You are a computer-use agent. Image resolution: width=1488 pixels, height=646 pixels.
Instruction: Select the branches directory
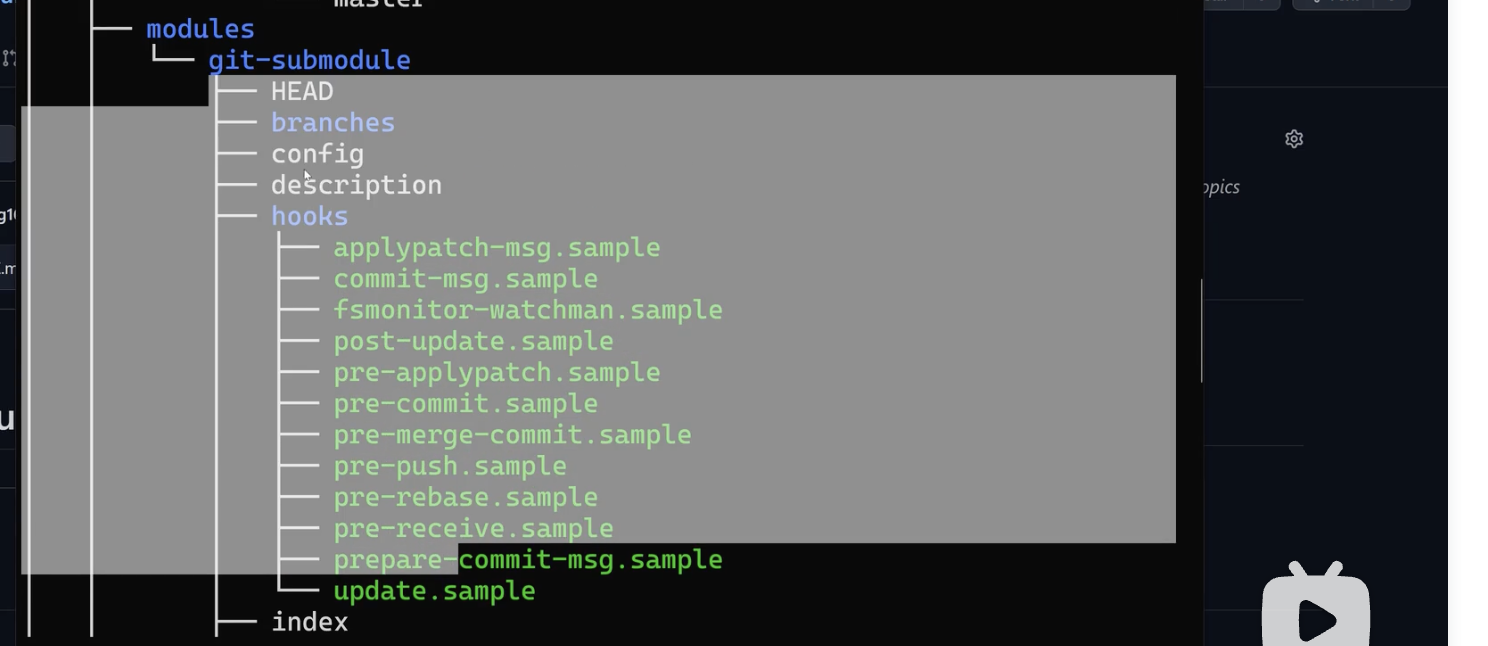[x=333, y=122]
